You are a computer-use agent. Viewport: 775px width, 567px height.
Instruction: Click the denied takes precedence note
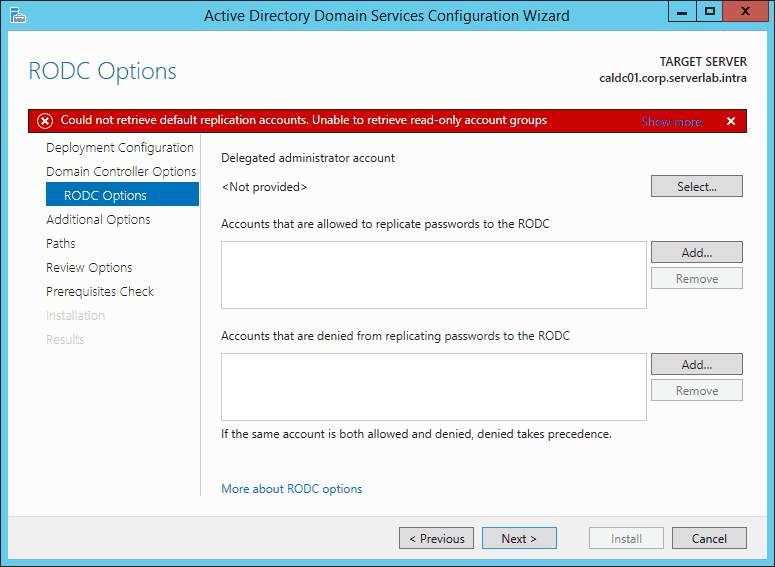tap(416, 434)
